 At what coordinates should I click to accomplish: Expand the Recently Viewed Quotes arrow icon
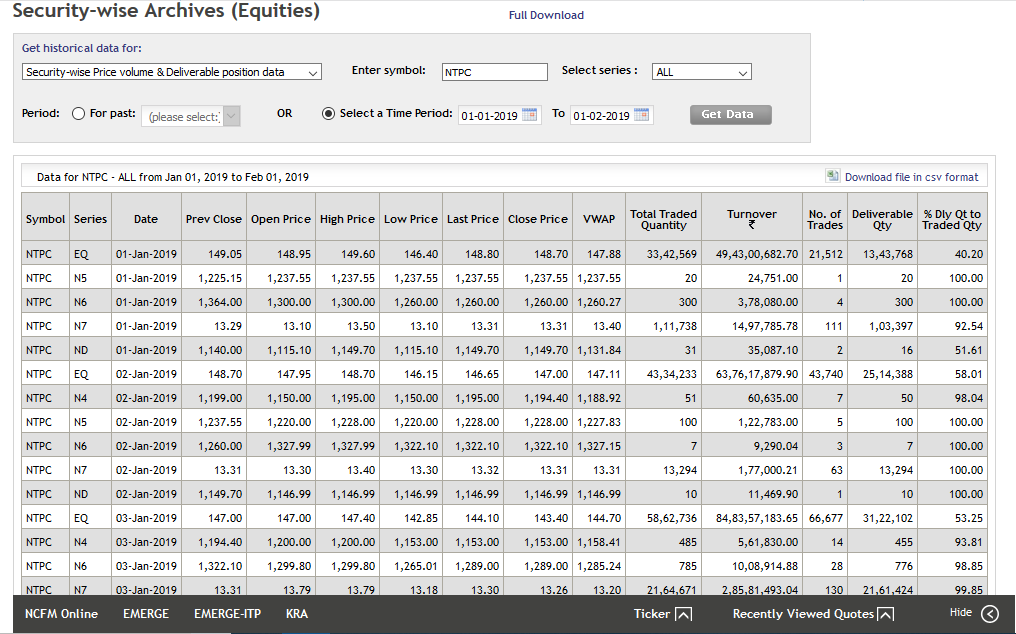point(886,614)
